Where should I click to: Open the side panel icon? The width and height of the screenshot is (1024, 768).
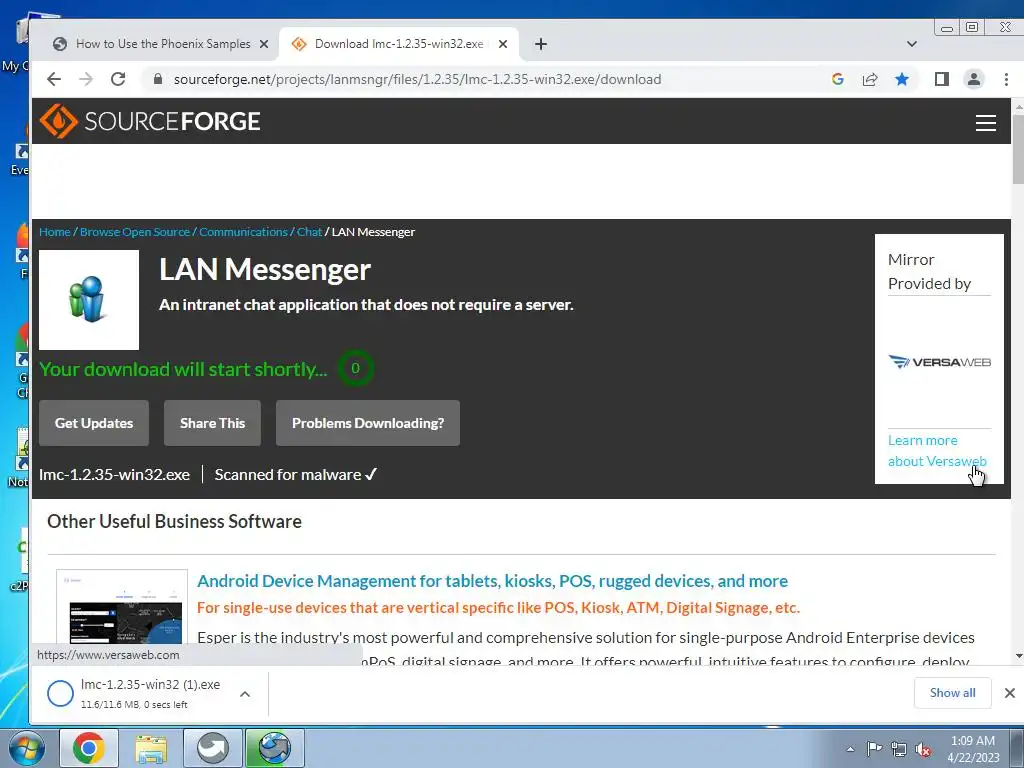click(x=942, y=79)
